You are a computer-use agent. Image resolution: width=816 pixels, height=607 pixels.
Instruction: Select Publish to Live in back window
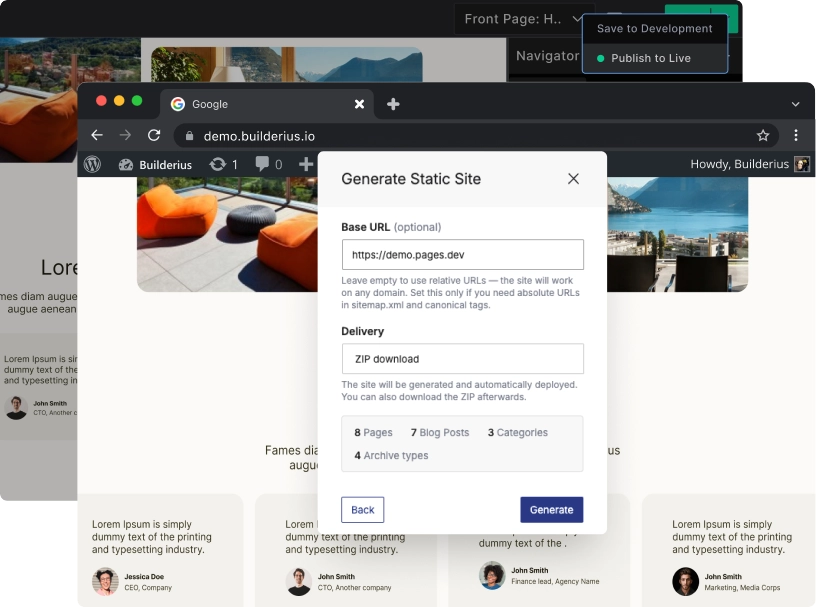click(655, 58)
